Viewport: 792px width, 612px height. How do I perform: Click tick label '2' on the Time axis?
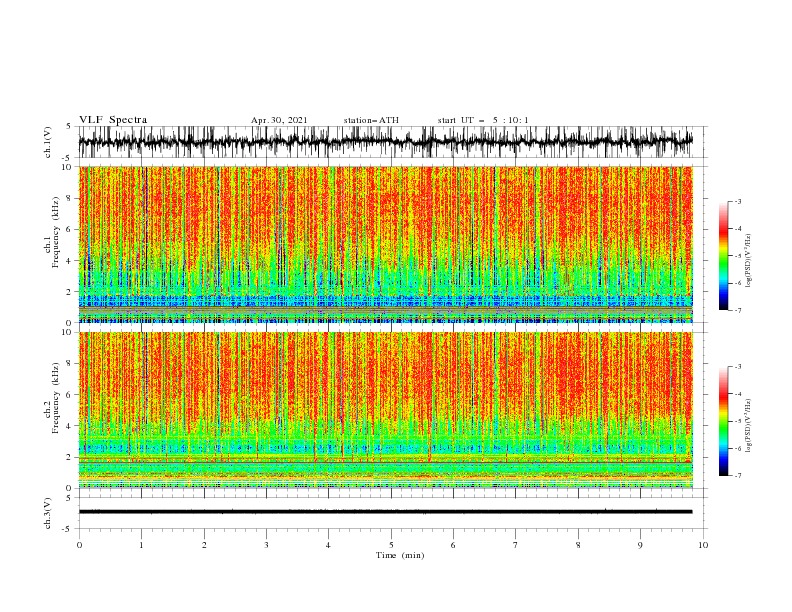coord(204,545)
